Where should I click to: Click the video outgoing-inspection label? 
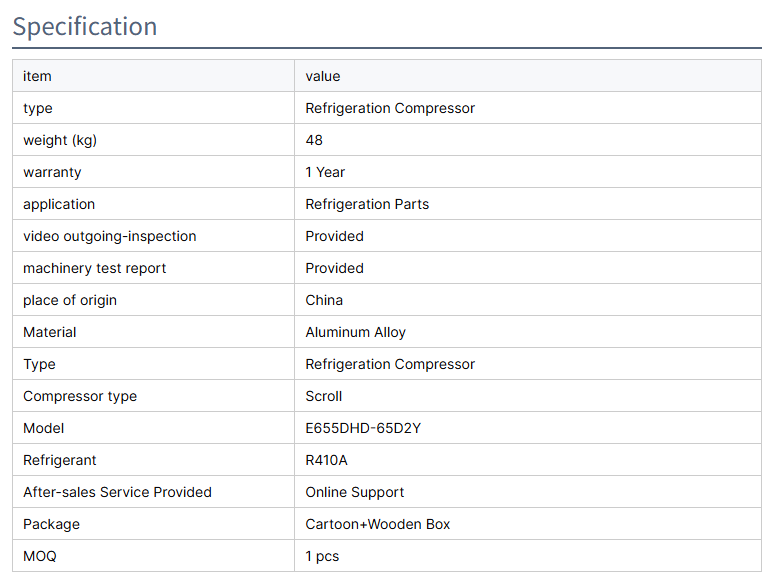[x=110, y=236]
